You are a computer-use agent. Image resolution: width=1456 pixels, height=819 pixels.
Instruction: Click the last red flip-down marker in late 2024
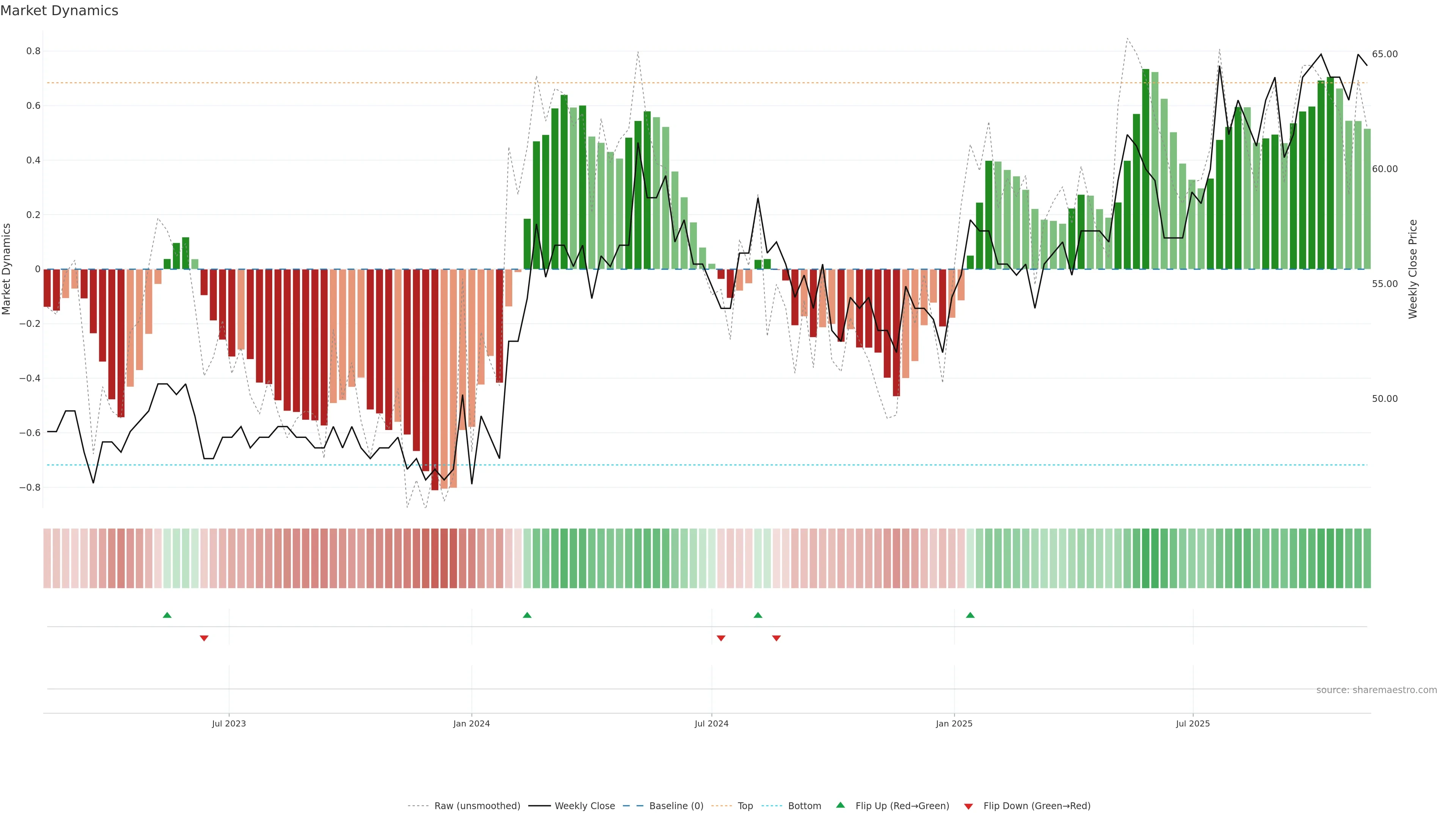click(x=776, y=638)
